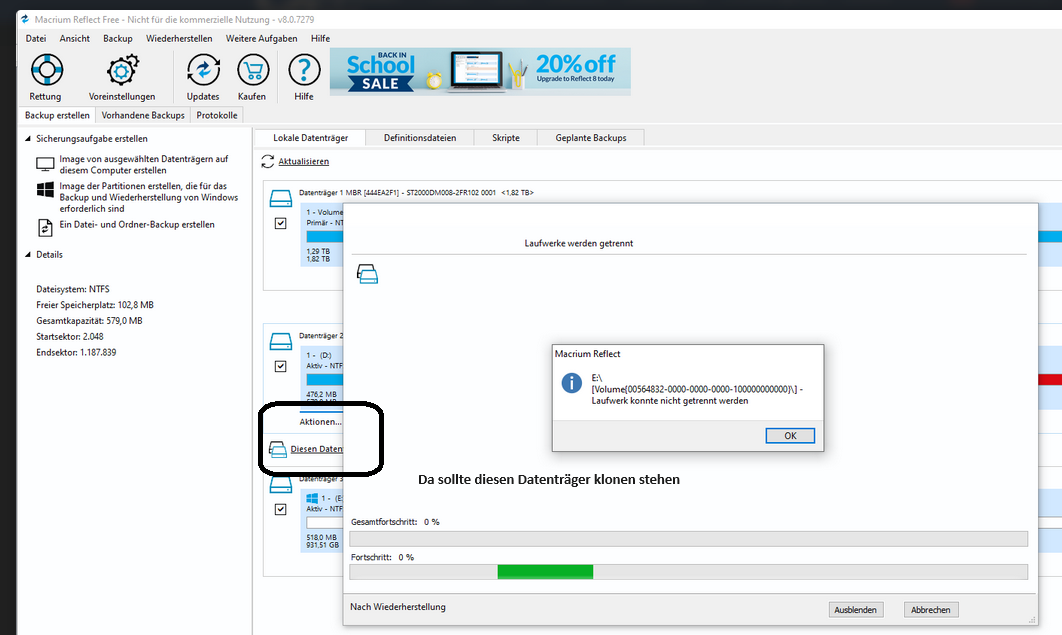
Task: Click the file and folder backup icon
Action: point(45,228)
